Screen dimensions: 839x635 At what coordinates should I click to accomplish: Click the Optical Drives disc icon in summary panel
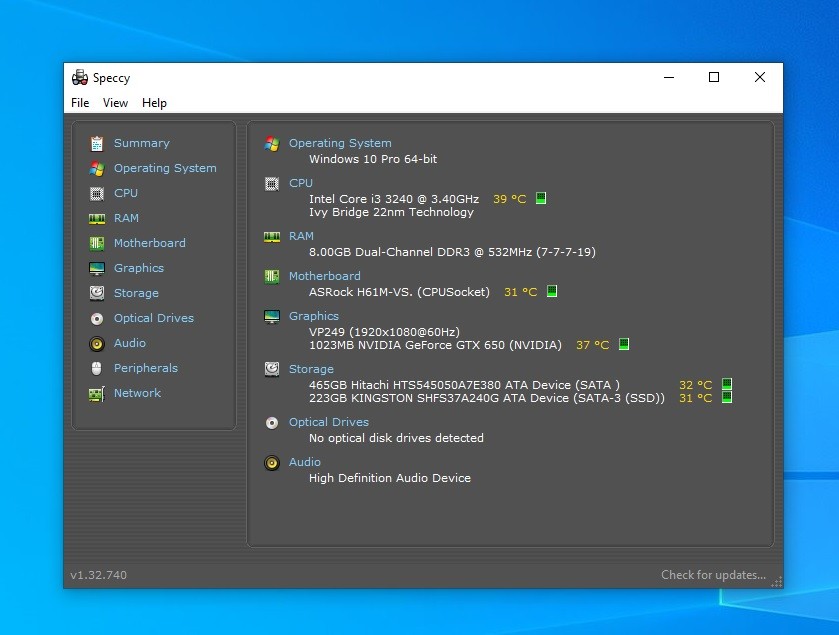pyautogui.click(x=272, y=423)
